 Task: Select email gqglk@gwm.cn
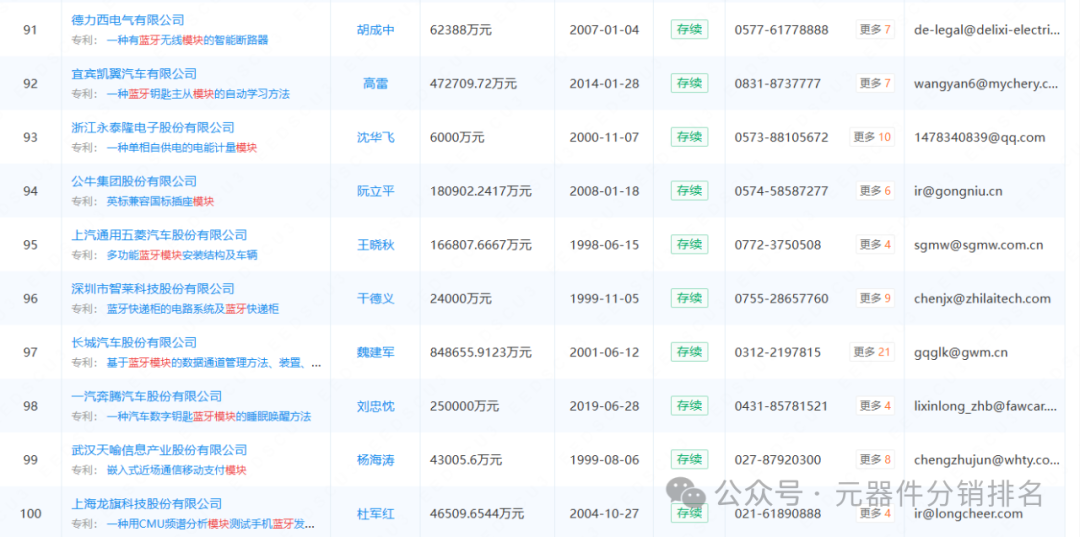pyautogui.click(x=961, y=352)
